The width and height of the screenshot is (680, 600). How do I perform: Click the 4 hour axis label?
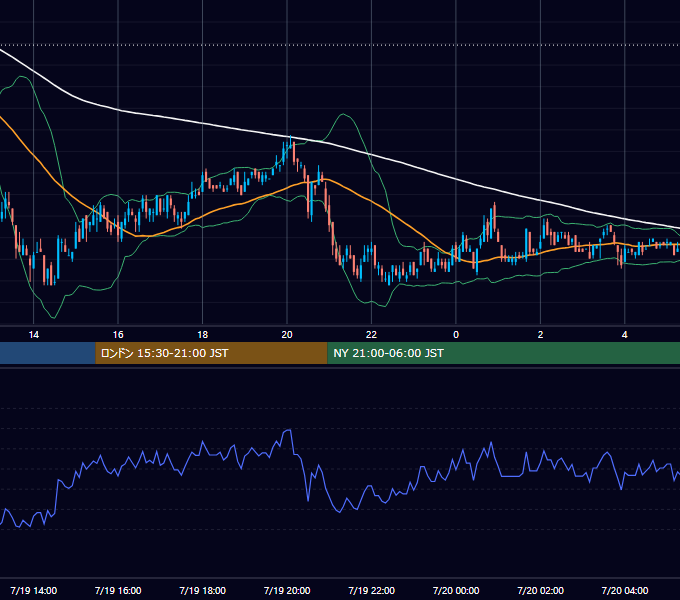click(x=624, y=335)
